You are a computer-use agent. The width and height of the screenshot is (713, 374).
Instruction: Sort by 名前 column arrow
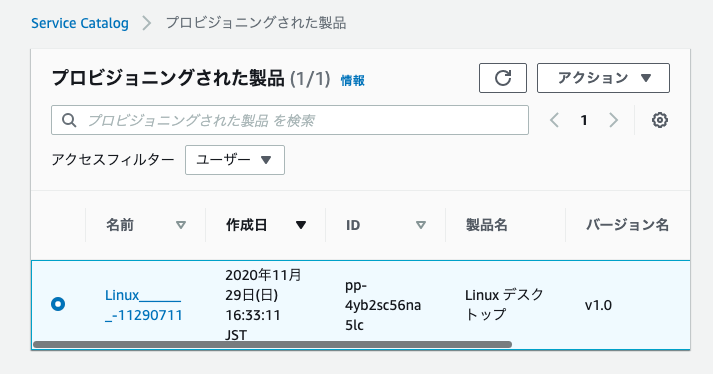(181, 225)
